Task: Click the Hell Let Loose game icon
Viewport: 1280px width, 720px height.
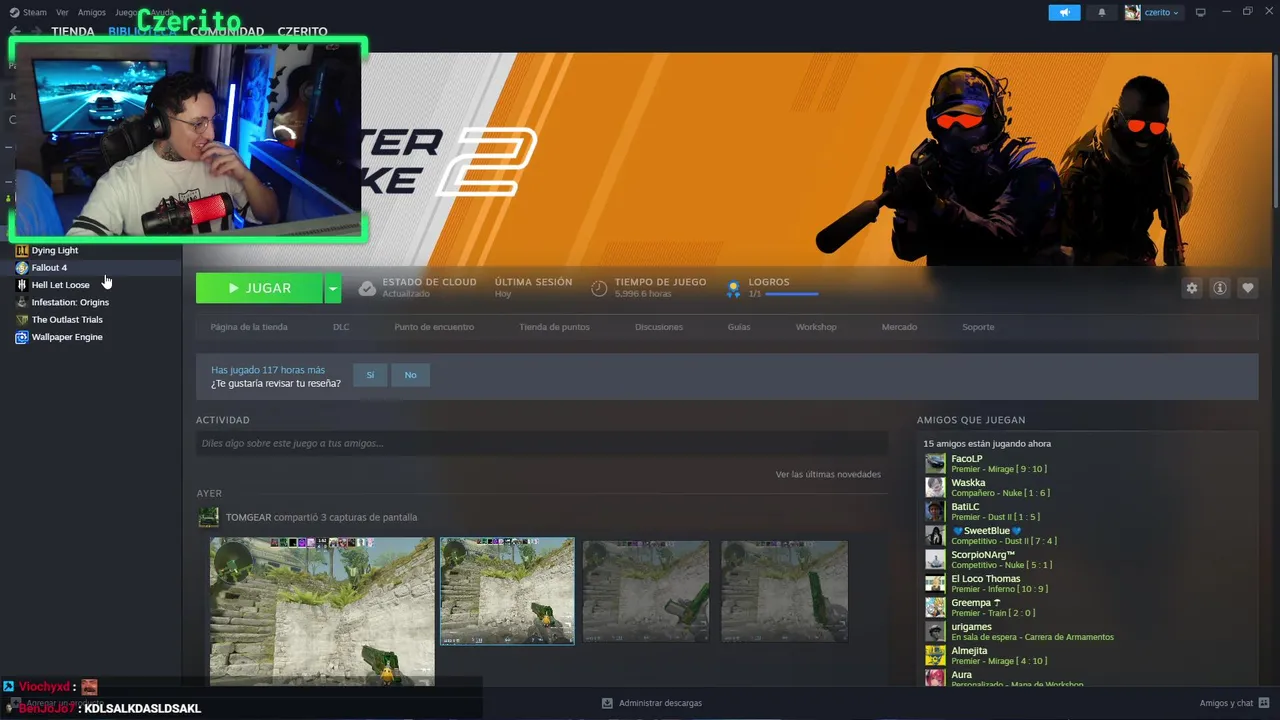Action: (22, 285)
